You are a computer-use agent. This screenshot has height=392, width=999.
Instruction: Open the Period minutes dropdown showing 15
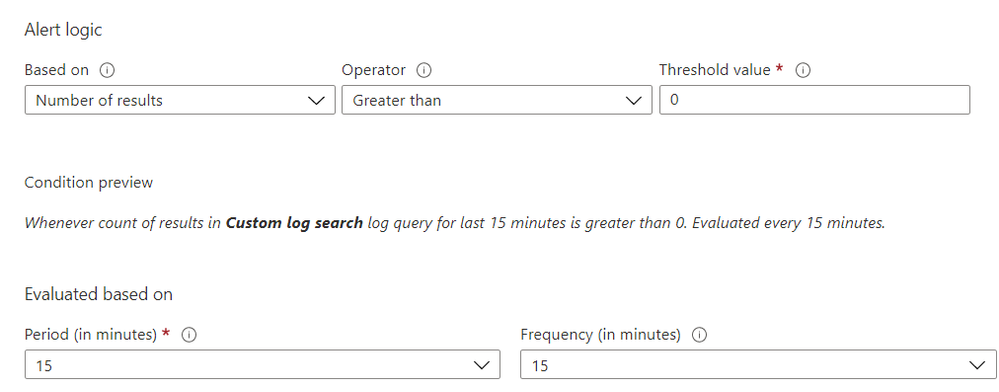click(x=262, y=365)
